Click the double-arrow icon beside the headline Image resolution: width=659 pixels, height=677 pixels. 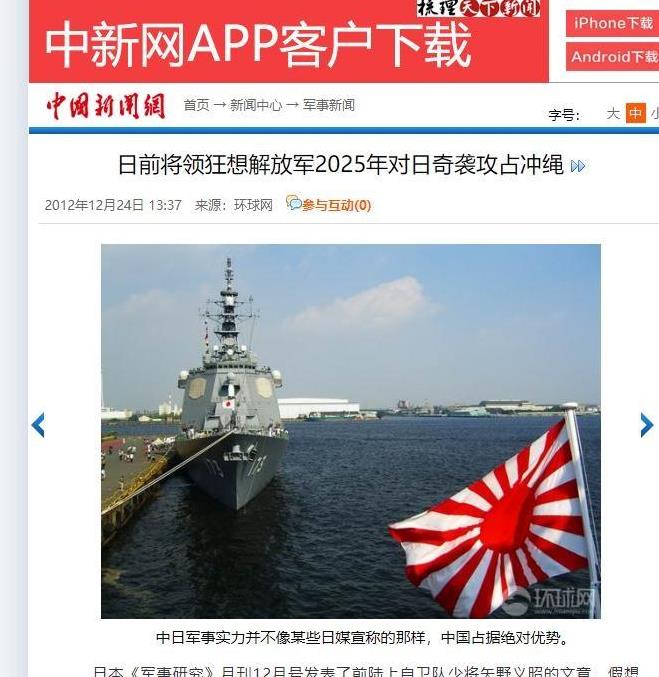[577, 166]
